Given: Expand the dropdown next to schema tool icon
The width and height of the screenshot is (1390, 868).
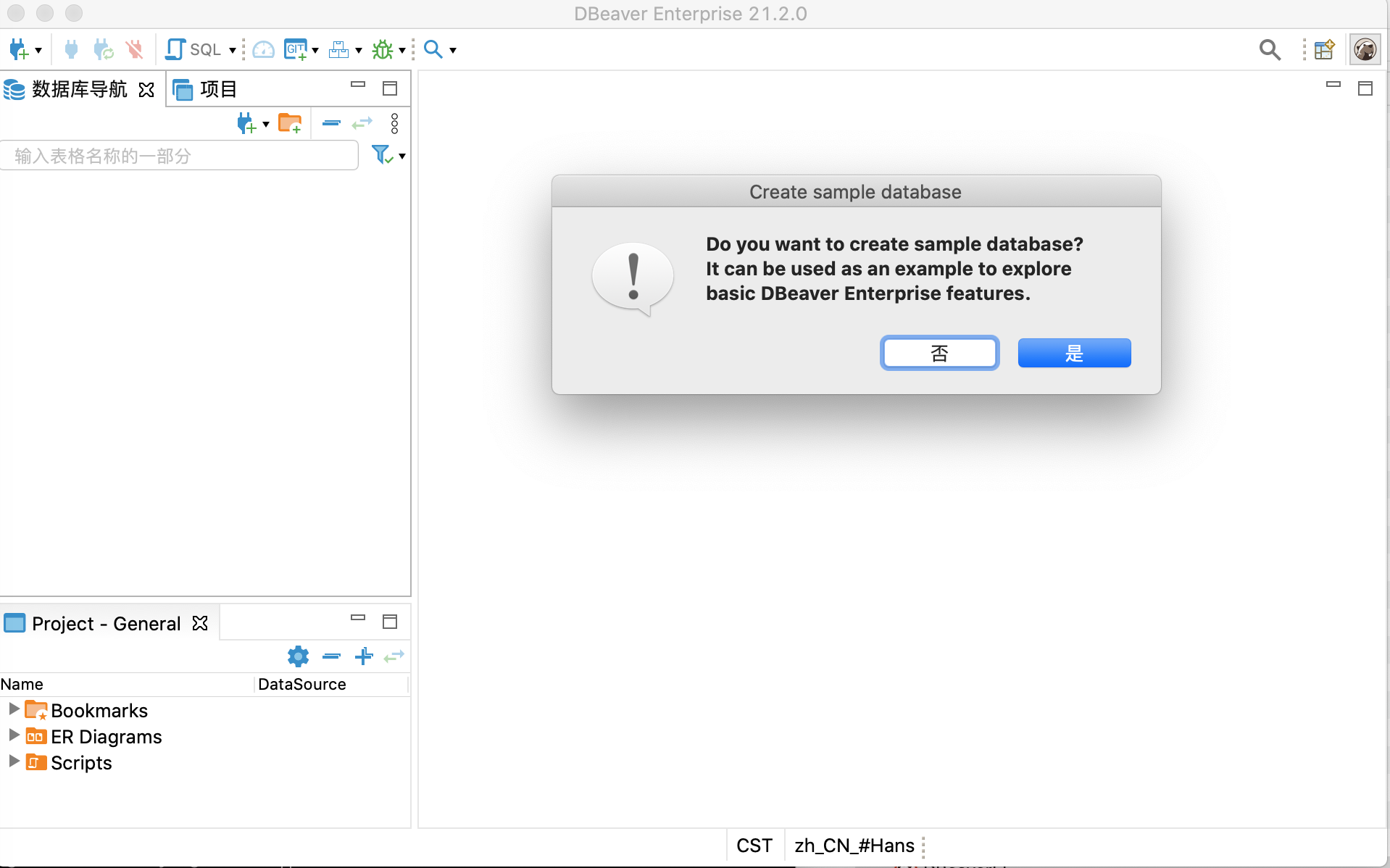Looking at the screenshot, I should pyautogui.click(x=359, y=50).
